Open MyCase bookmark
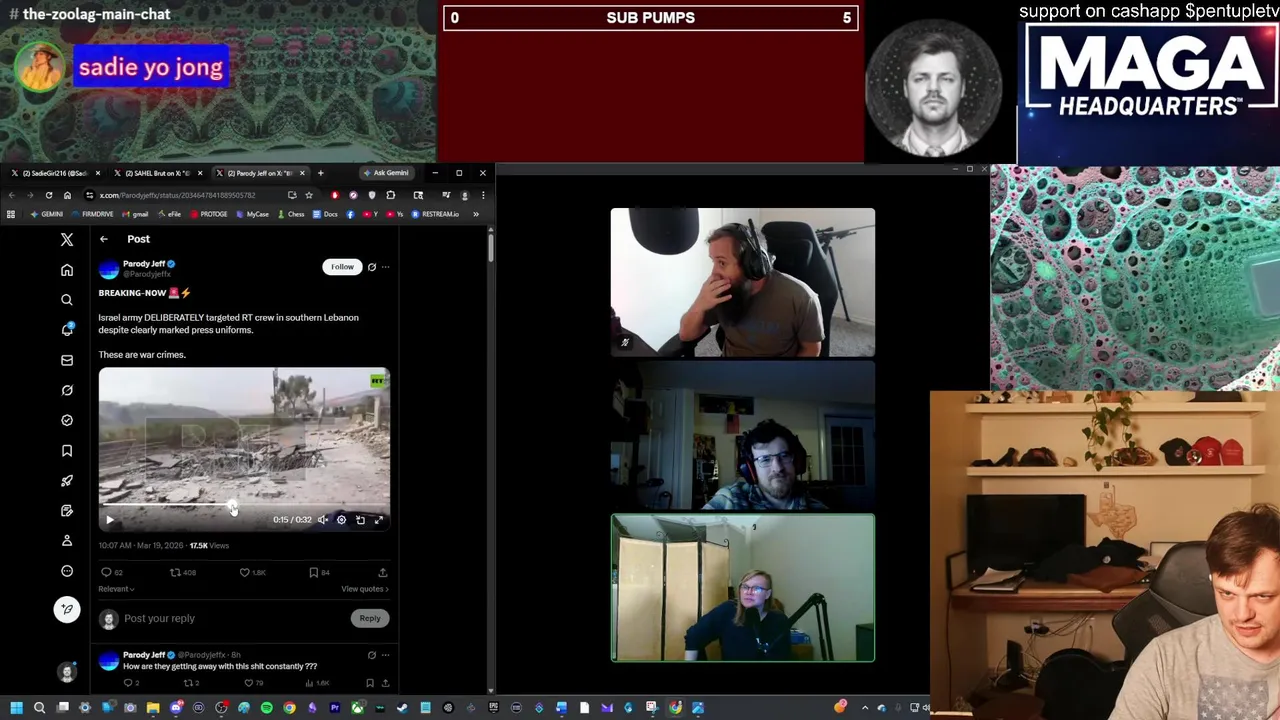Viewport: 1280px width, 720px height. point(254,214)
